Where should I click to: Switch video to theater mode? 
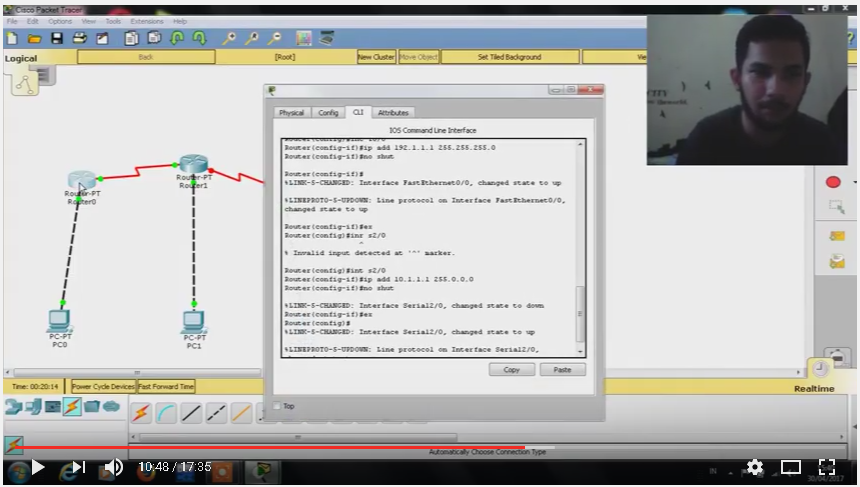(x=791, y=467)
